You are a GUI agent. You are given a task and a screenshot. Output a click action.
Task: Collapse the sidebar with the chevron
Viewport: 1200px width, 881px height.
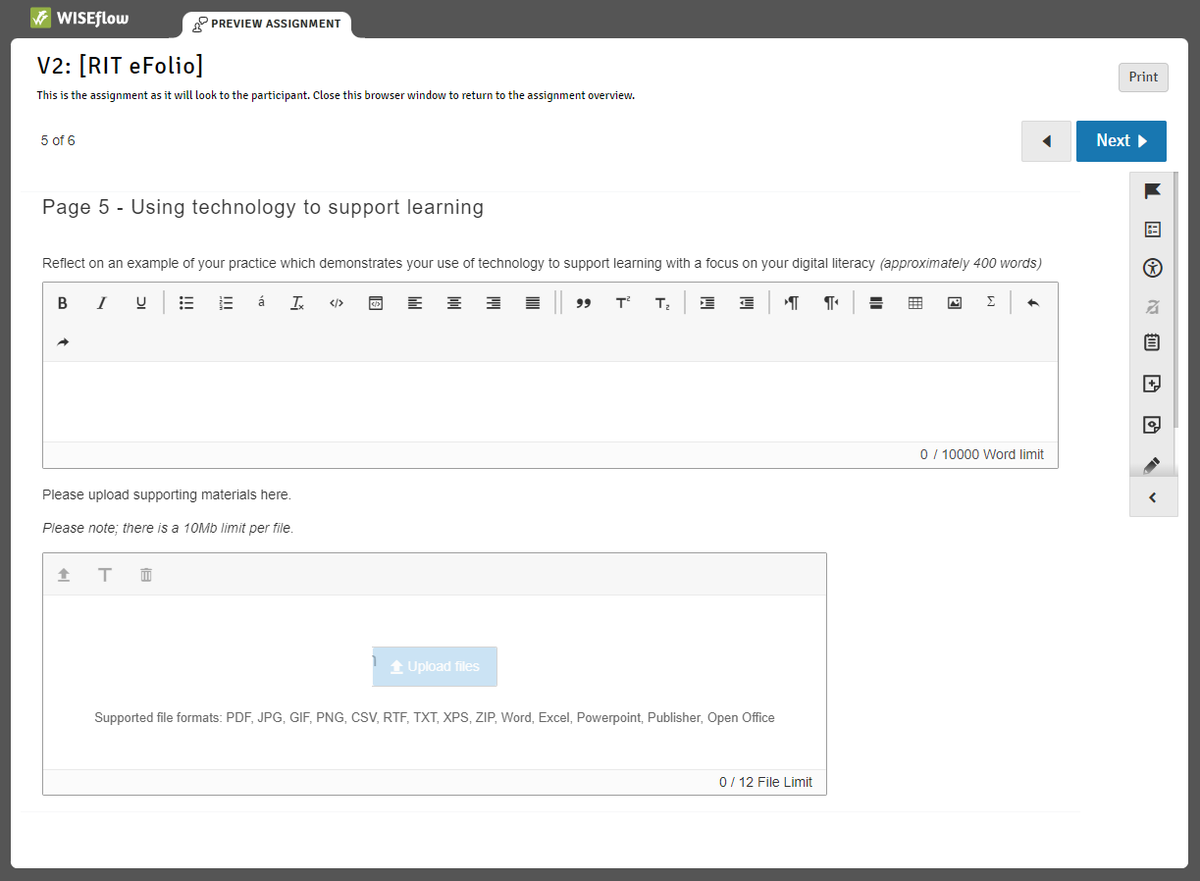point(1152,497)
